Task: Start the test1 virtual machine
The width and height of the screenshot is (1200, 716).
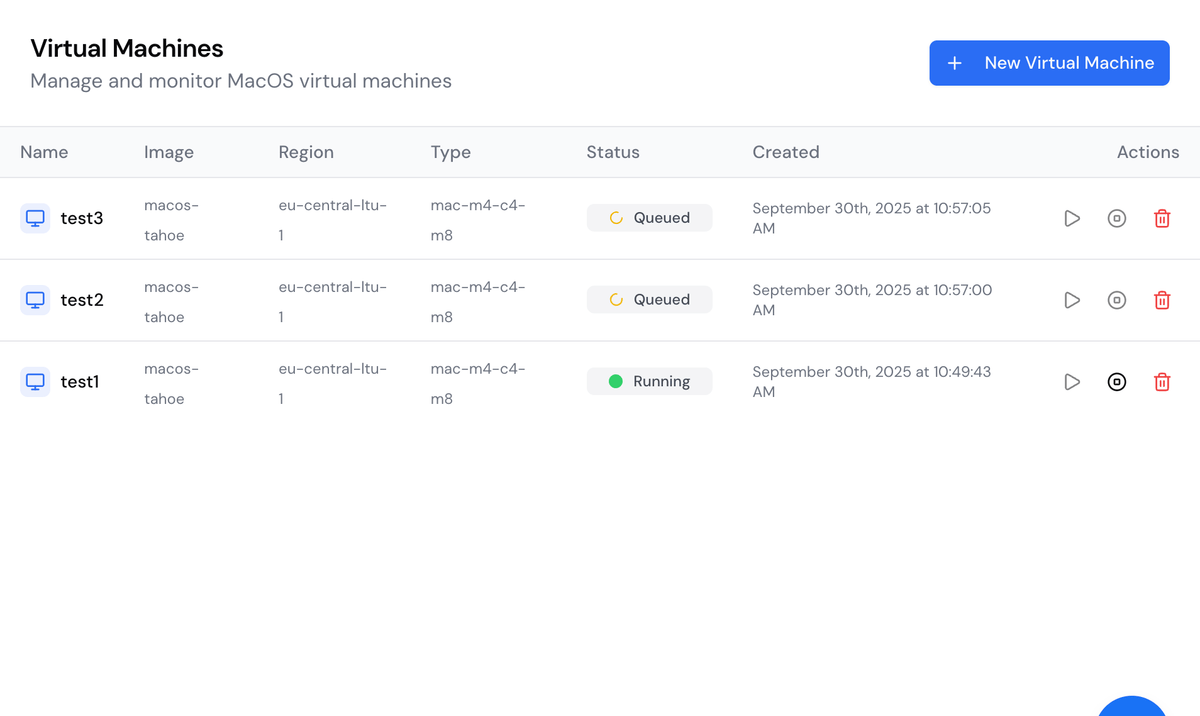Action: click(x=1072, y=381)
